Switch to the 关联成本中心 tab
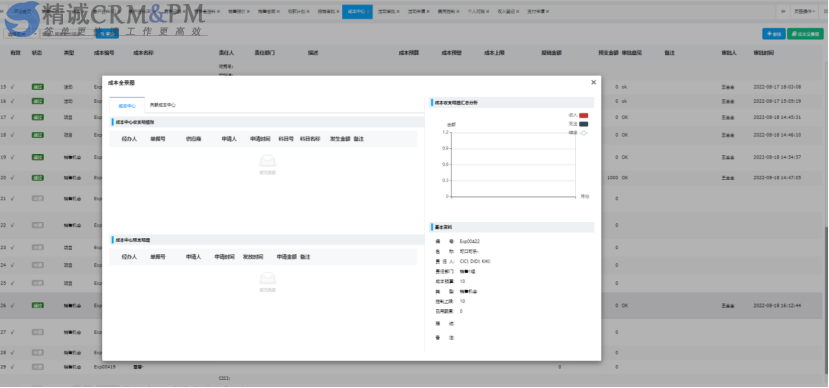The width and height of the screenshot is (829, 388). [x=163, y=105]
